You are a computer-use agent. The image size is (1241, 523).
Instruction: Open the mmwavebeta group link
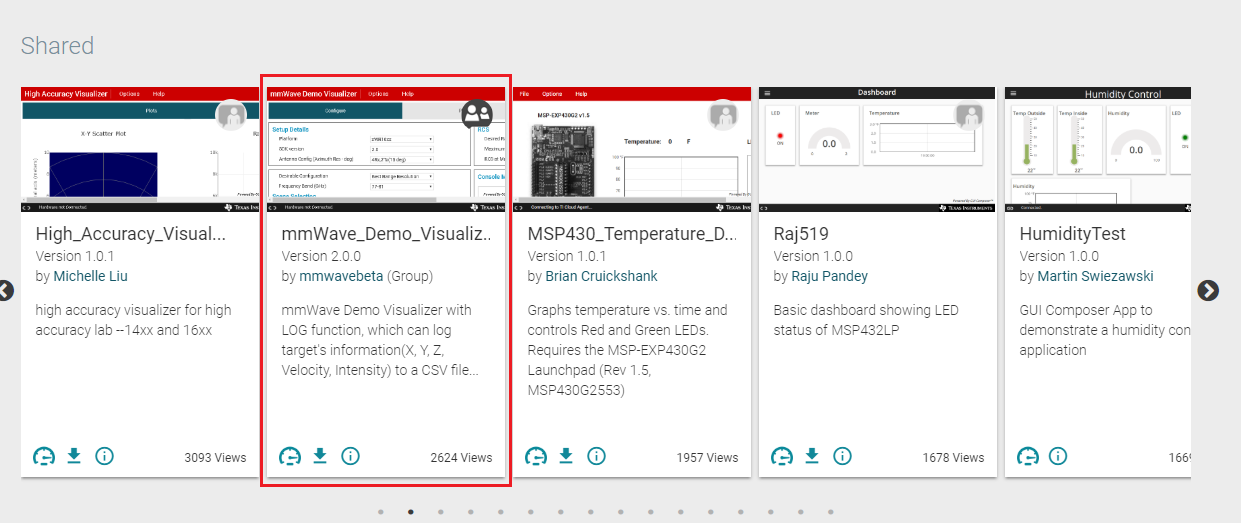click(341, 276)
